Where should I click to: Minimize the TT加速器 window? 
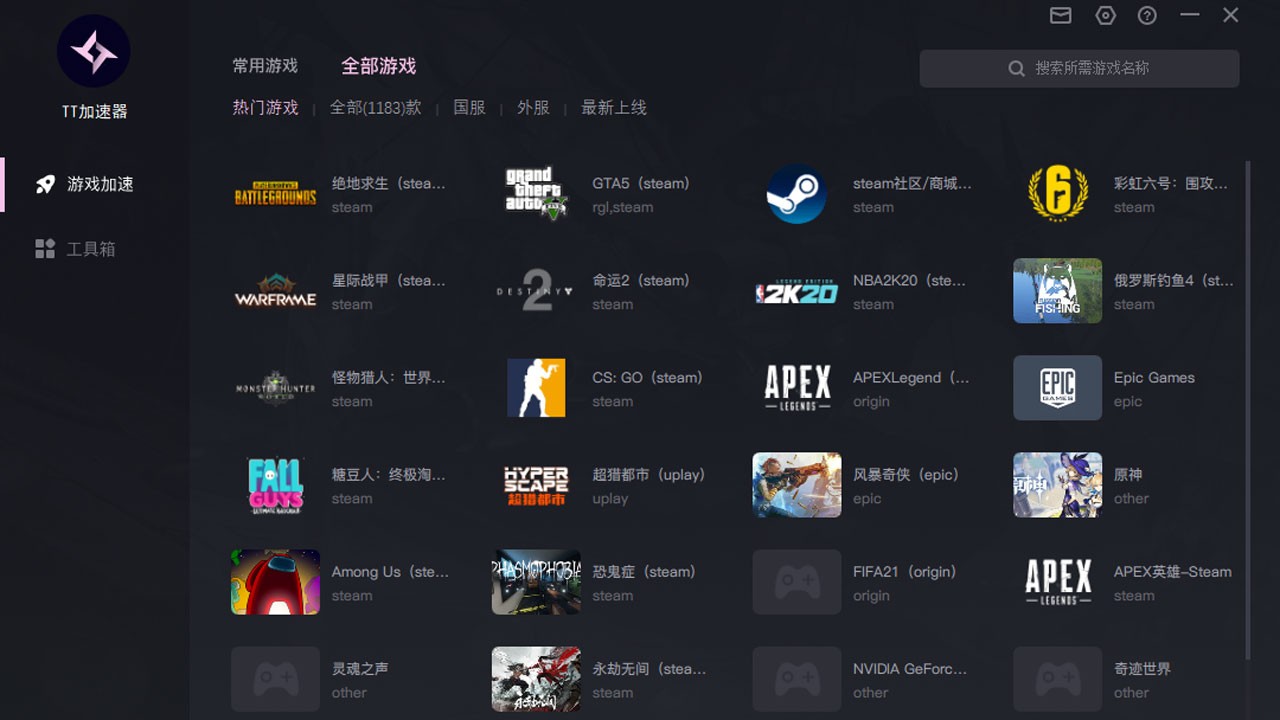1189,15
